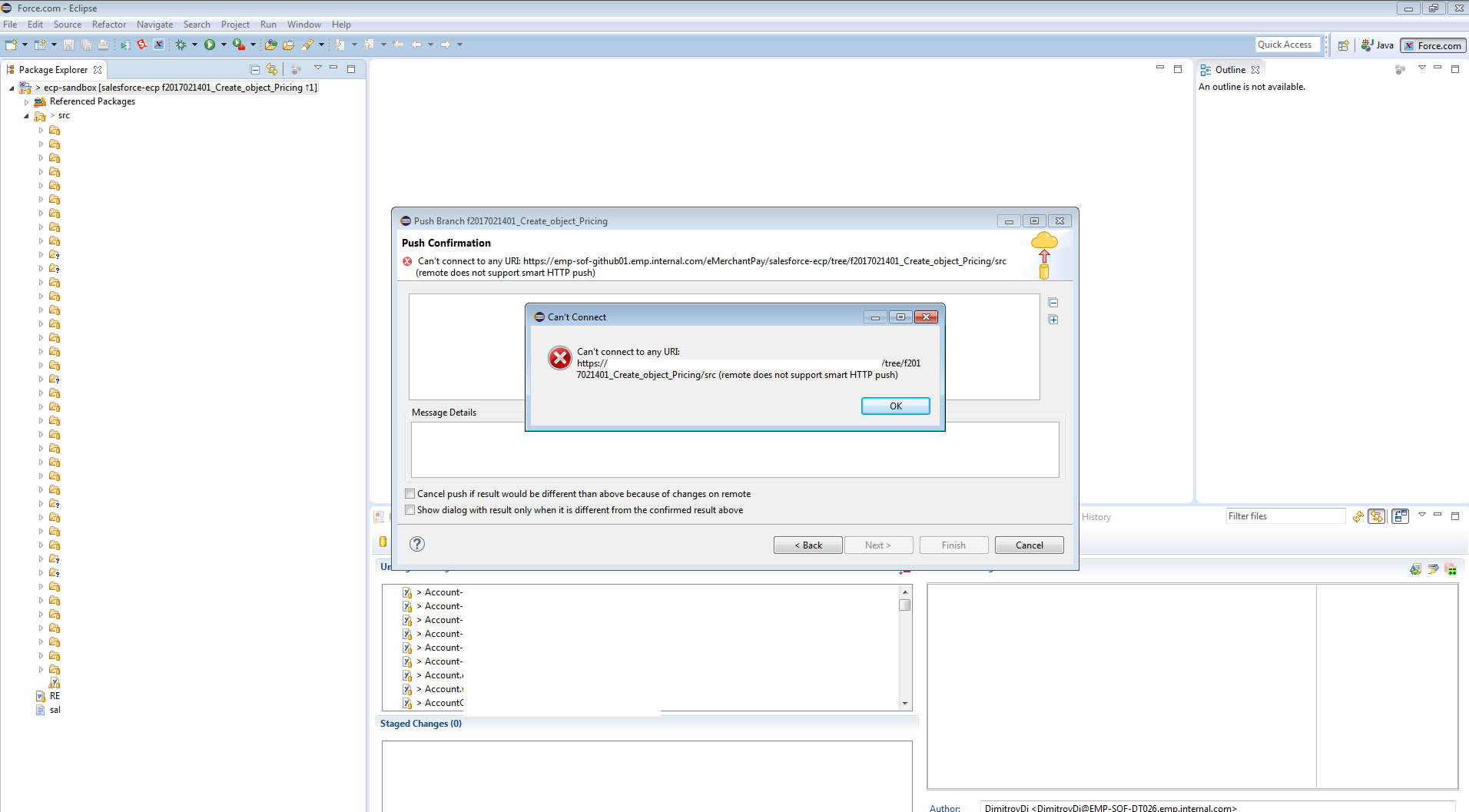
Task: Click the Save All toolbar icon
Action: click(x=86, y=45)
